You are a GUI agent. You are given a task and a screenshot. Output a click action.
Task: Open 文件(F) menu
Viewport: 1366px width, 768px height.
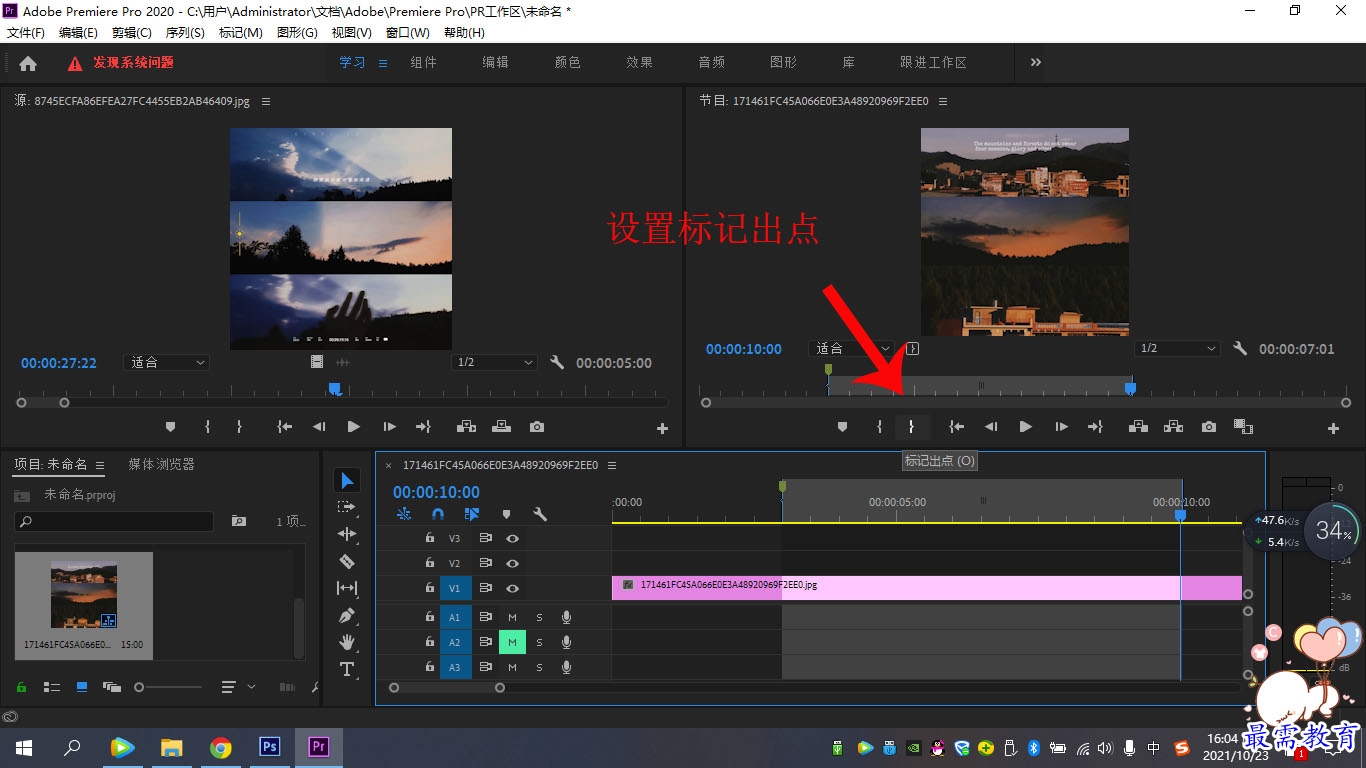pos(26,33)
